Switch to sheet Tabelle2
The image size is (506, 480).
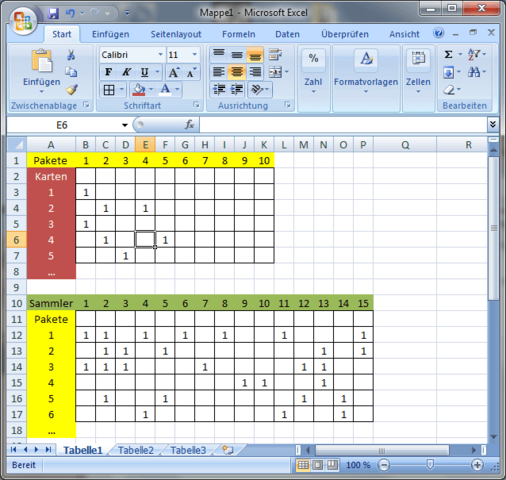(136, 450)
